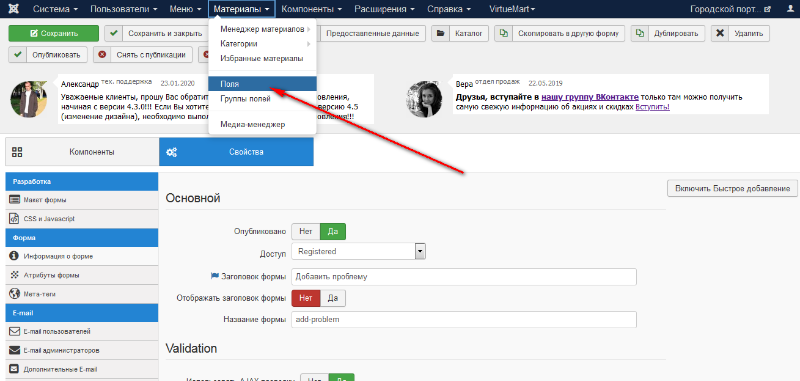Click the Информация о форме info icon
Image resolution: width=800 pixels, height=381 pixels.
[x=14, y=257]
